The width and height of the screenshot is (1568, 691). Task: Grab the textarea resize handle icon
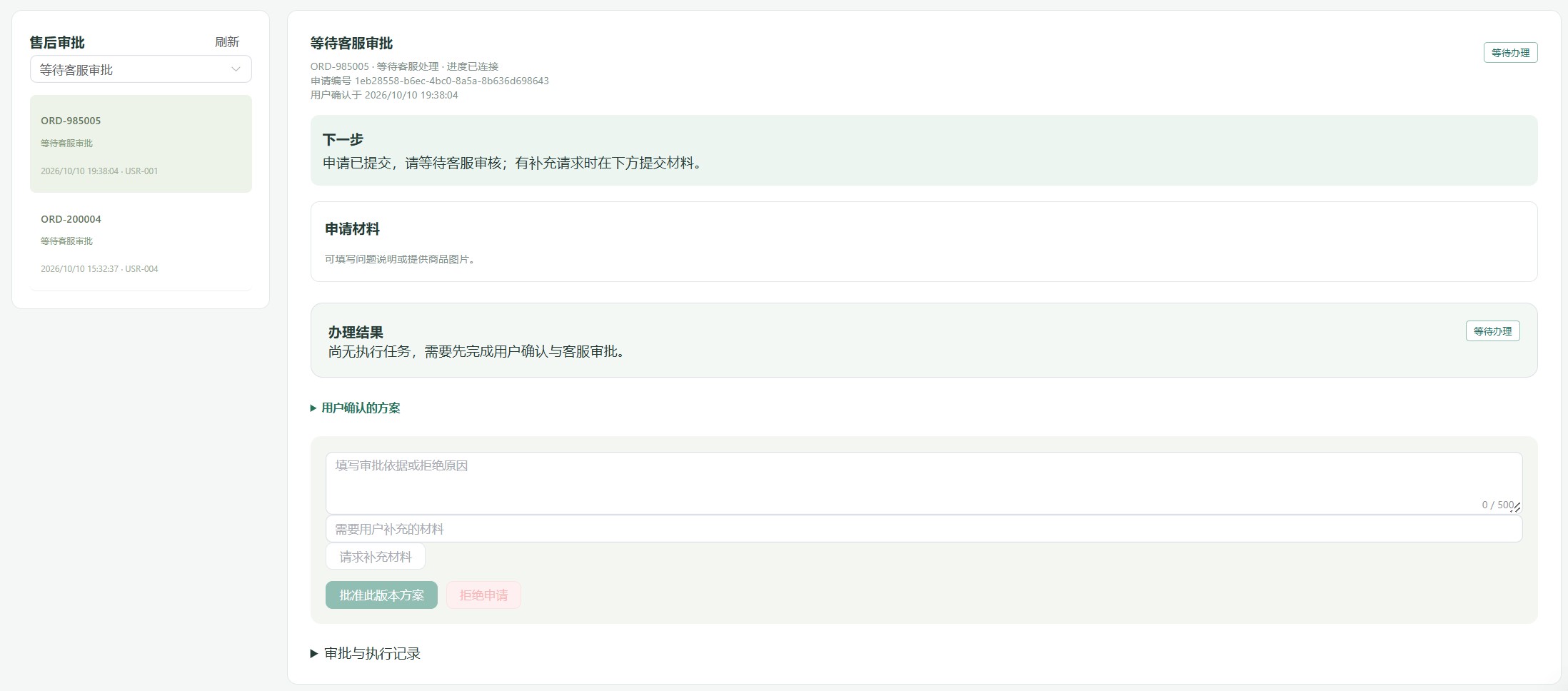(1516, 508)
